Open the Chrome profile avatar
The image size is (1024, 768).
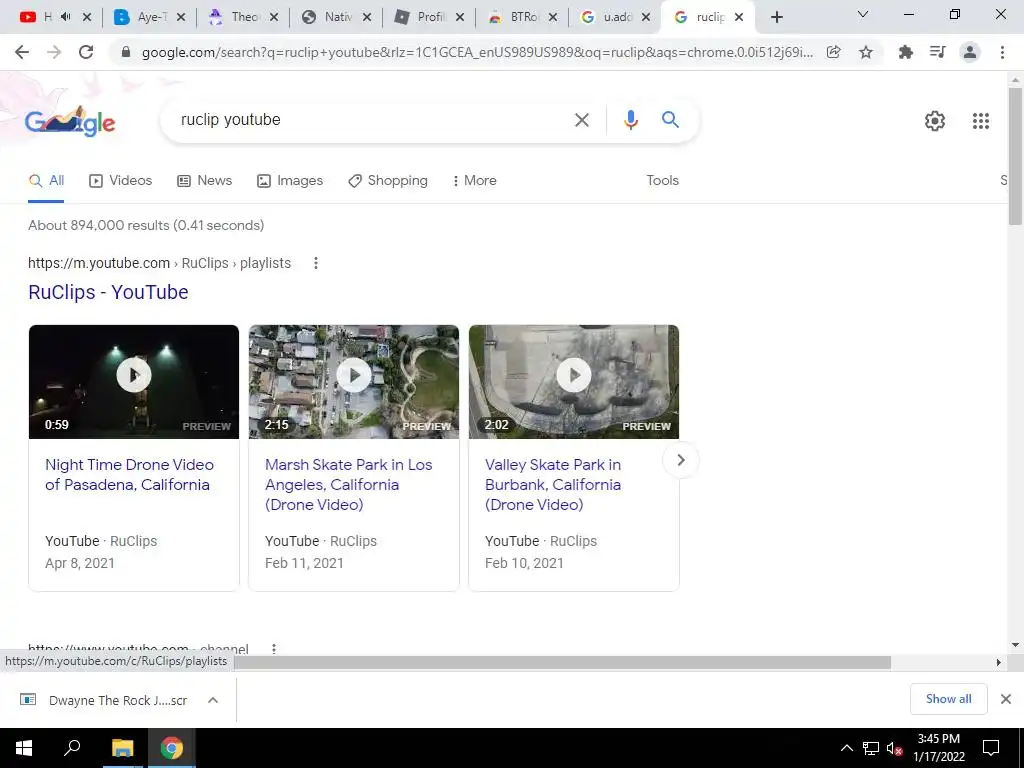click(x=970, y=52)
